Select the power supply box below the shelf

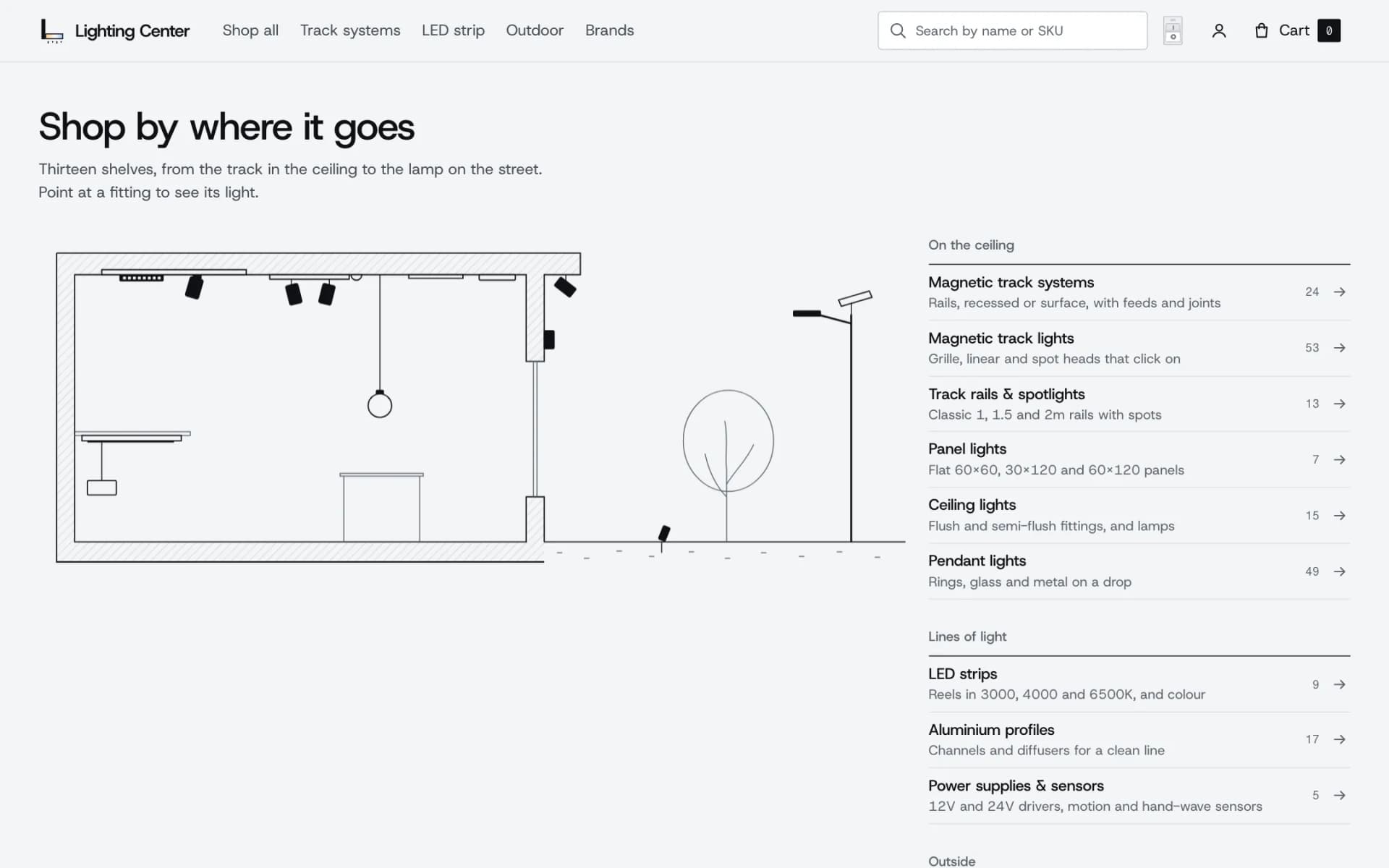tap(102, 488)
